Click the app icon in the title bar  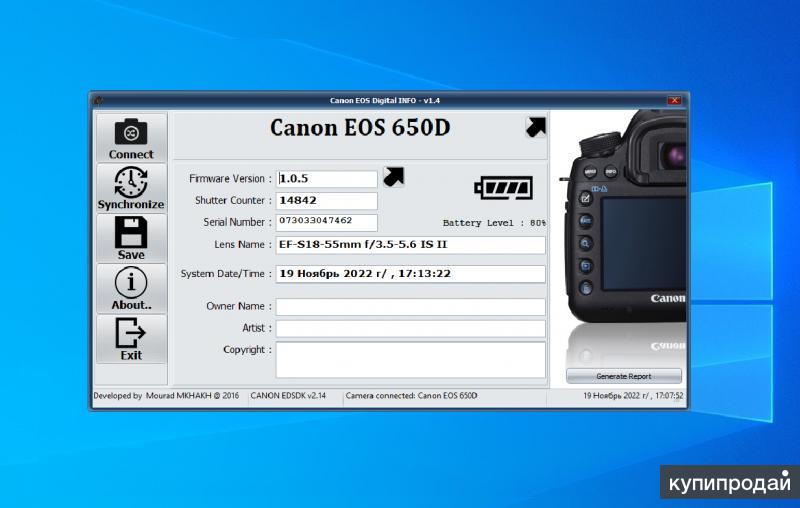98,100
